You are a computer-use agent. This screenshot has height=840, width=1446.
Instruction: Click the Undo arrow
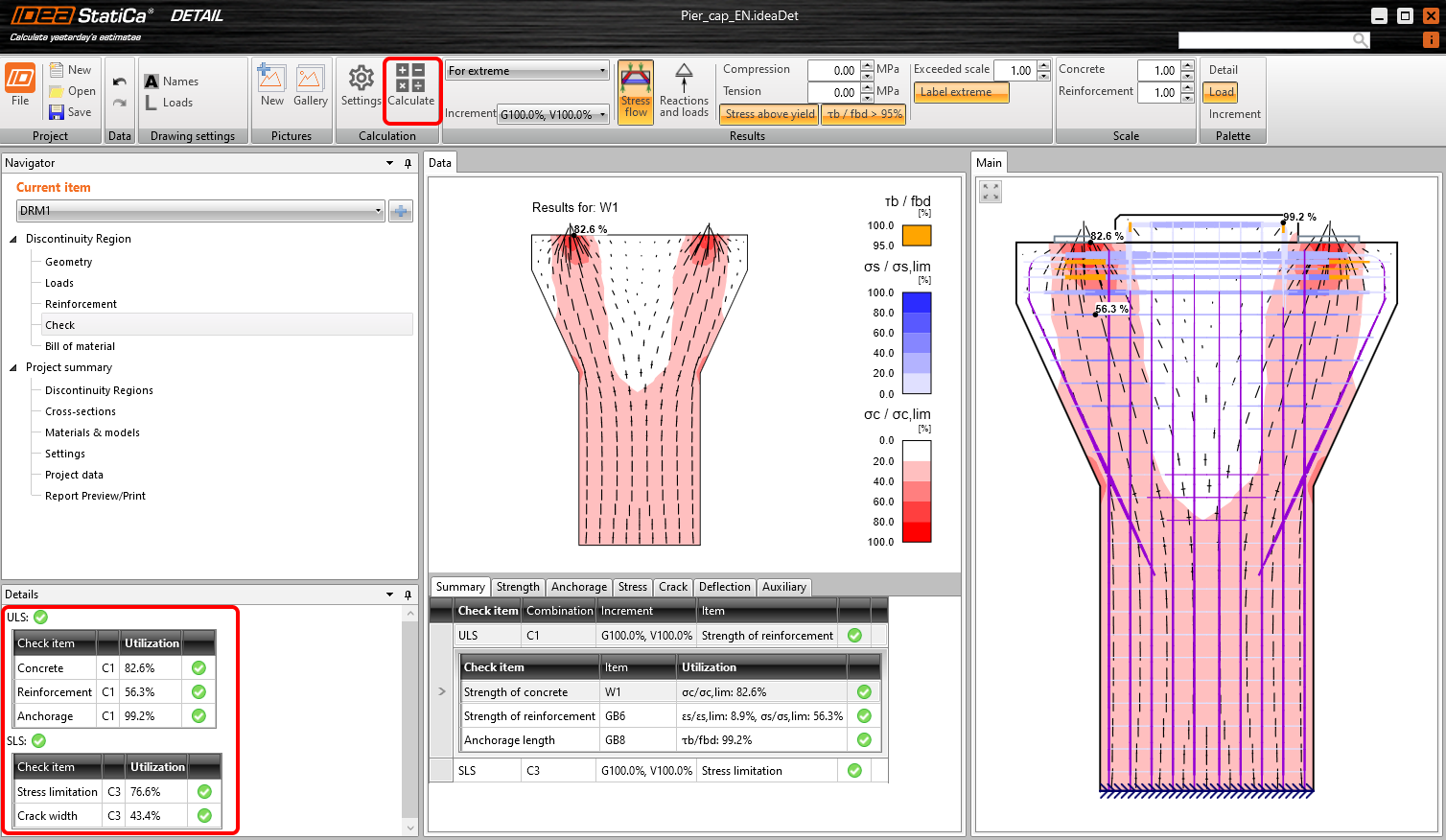click(x=119, y=82)
